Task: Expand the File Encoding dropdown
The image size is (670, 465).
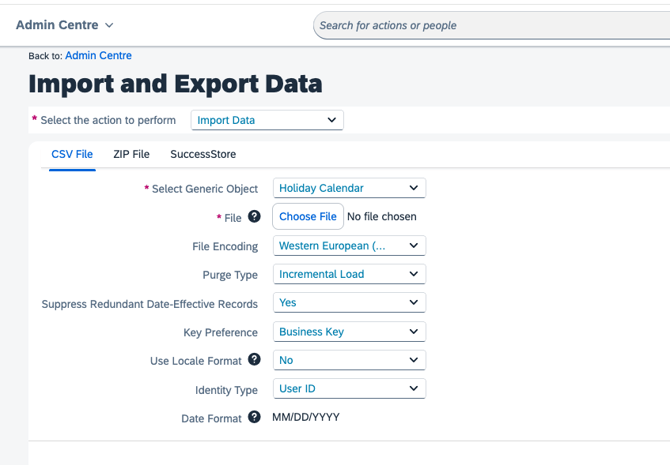Action: click(349, 246)
